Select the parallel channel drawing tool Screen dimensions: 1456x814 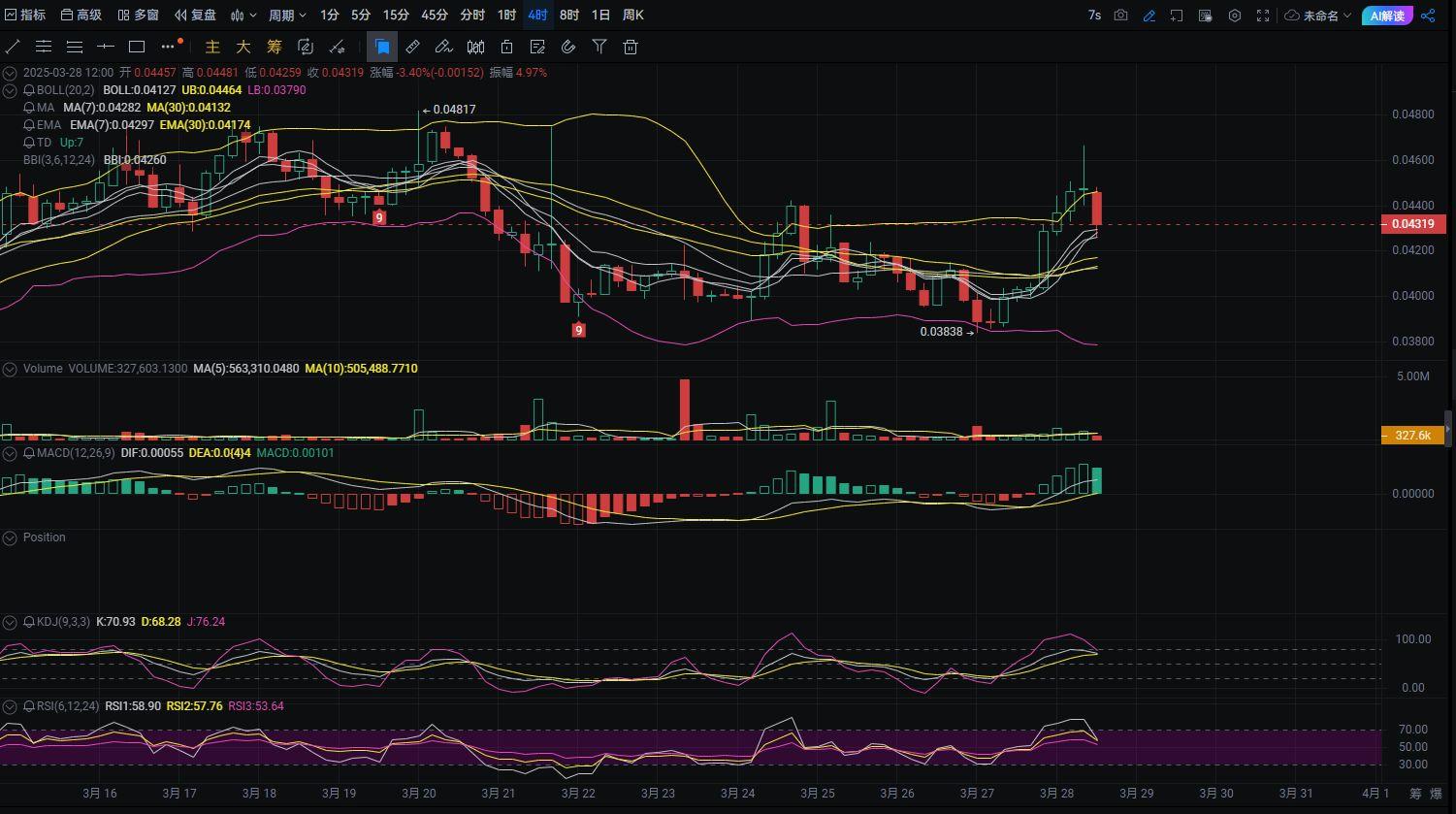44,47
